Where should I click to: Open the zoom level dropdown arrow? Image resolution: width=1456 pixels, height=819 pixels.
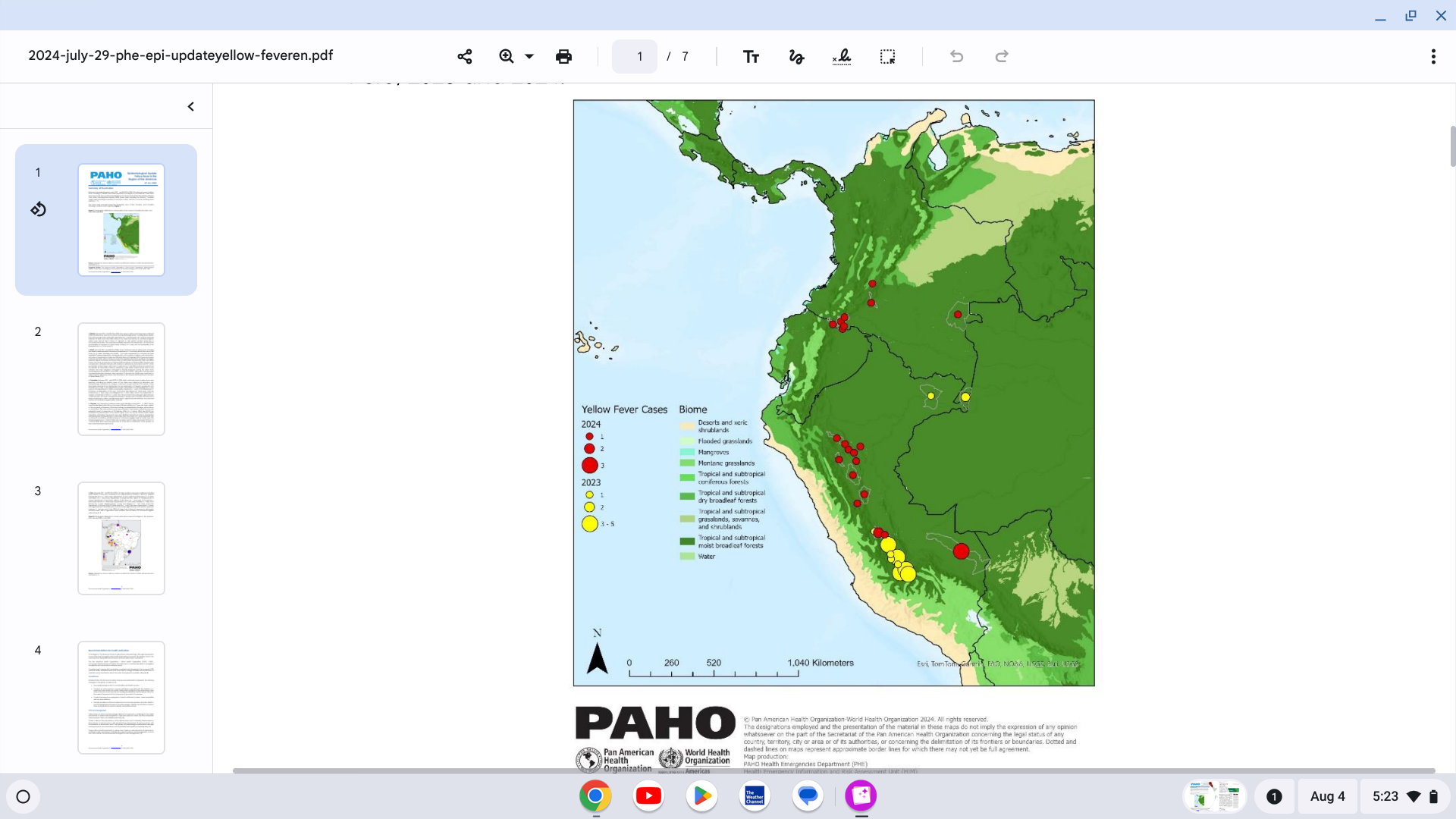point(529,56)
